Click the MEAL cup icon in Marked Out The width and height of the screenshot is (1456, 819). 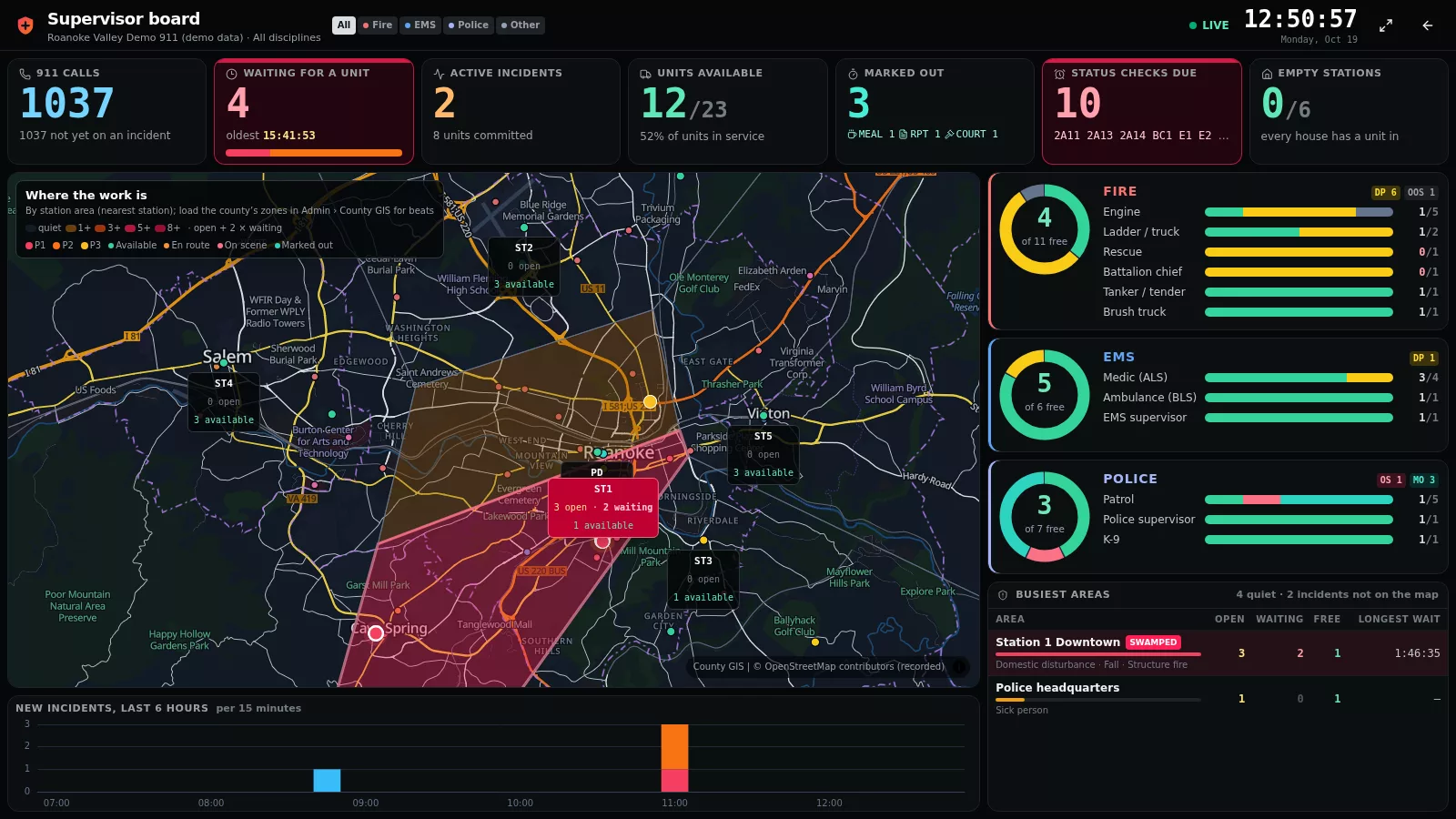click(852, 135)
